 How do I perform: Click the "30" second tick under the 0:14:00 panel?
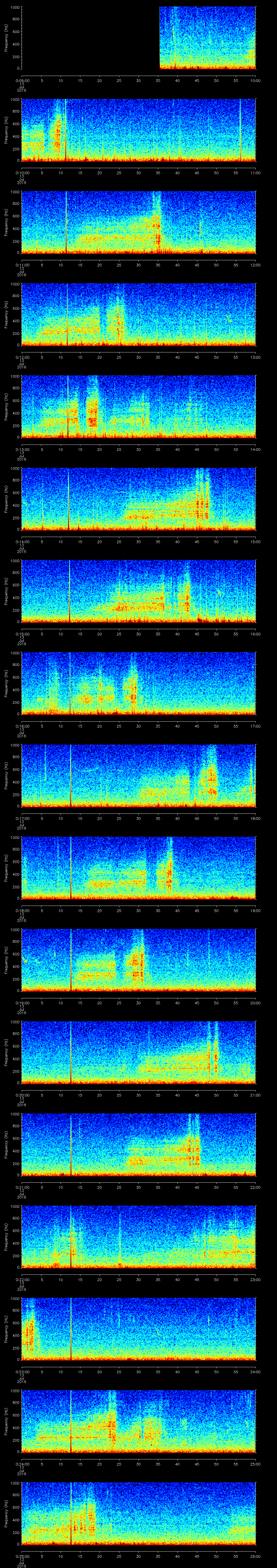[x=139, y=542]
